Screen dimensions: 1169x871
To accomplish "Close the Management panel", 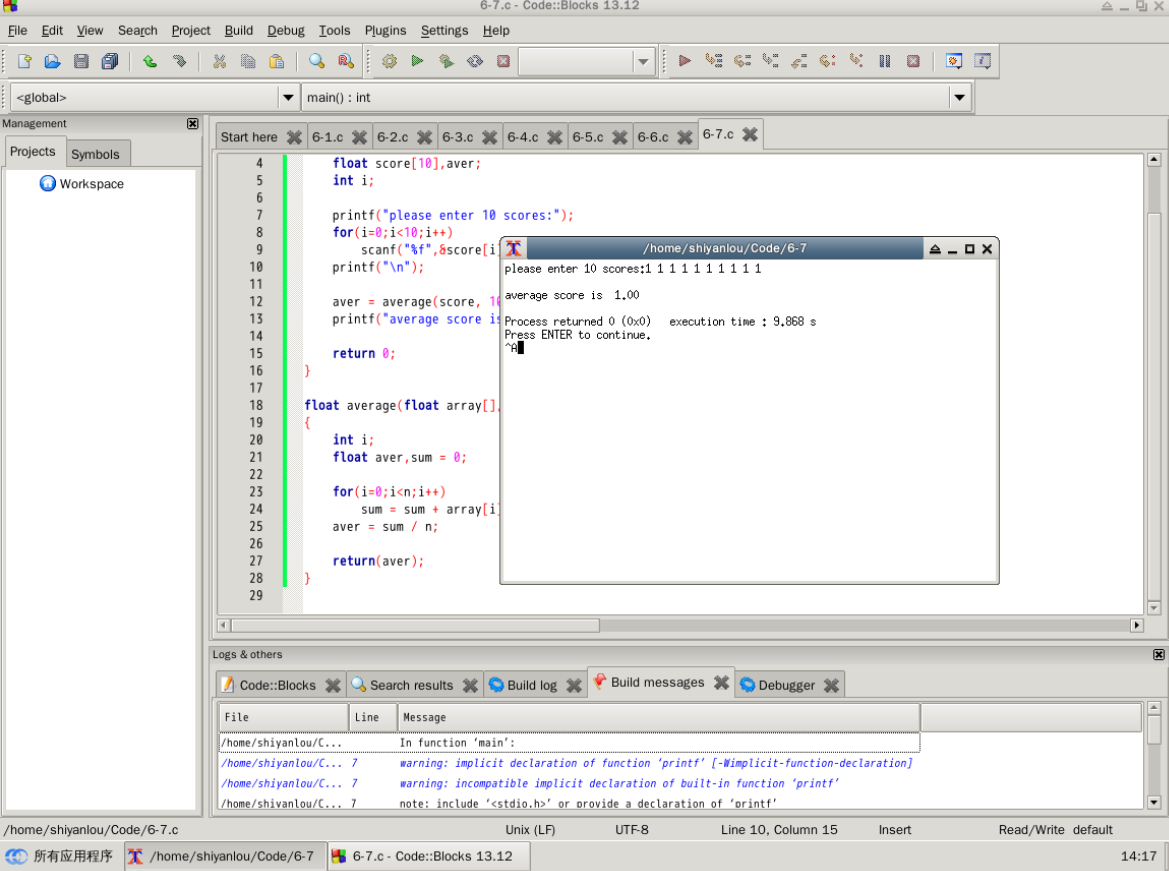I will click(193, 123).
